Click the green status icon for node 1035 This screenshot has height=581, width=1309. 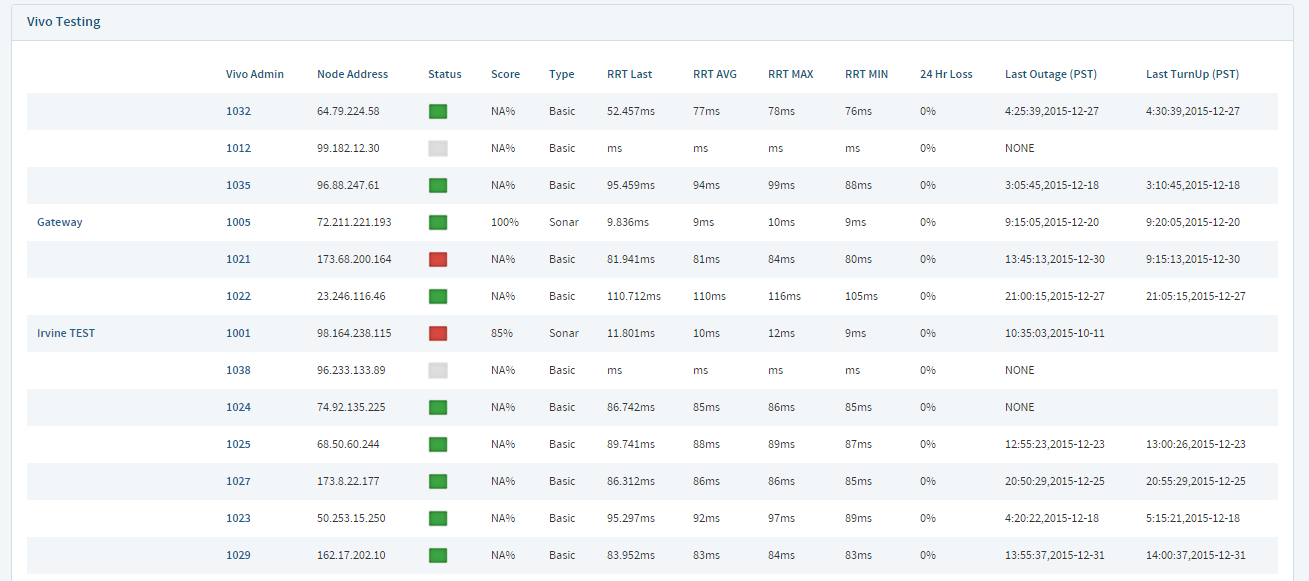(438, 185)
